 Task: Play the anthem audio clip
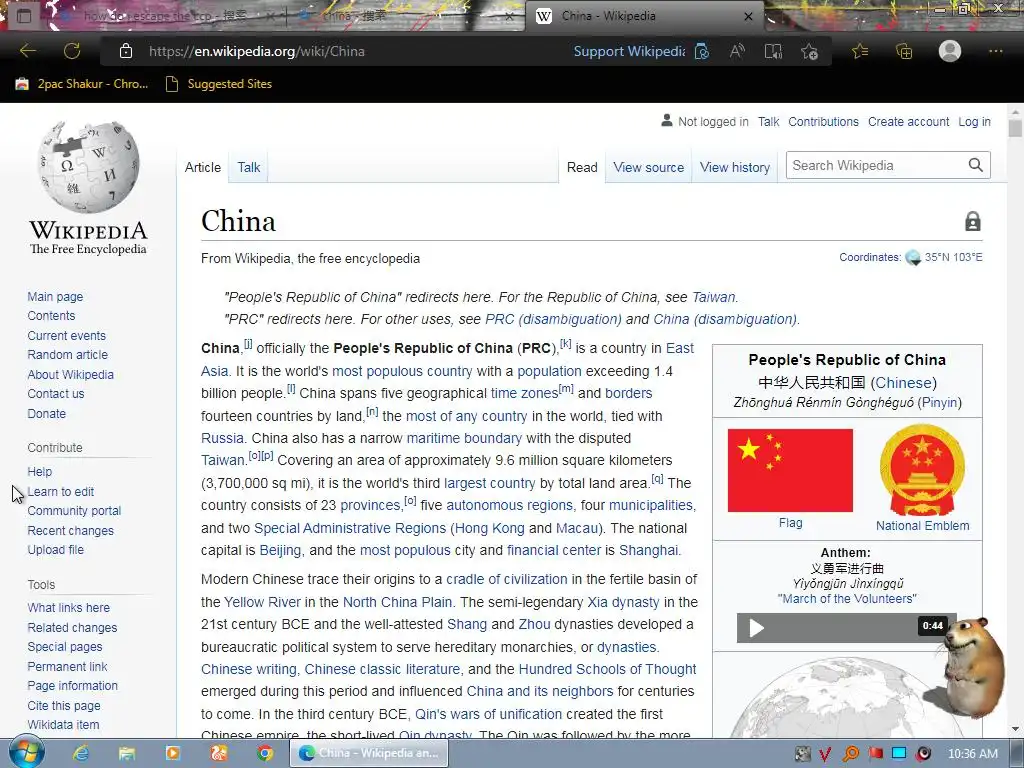point(756,628)
